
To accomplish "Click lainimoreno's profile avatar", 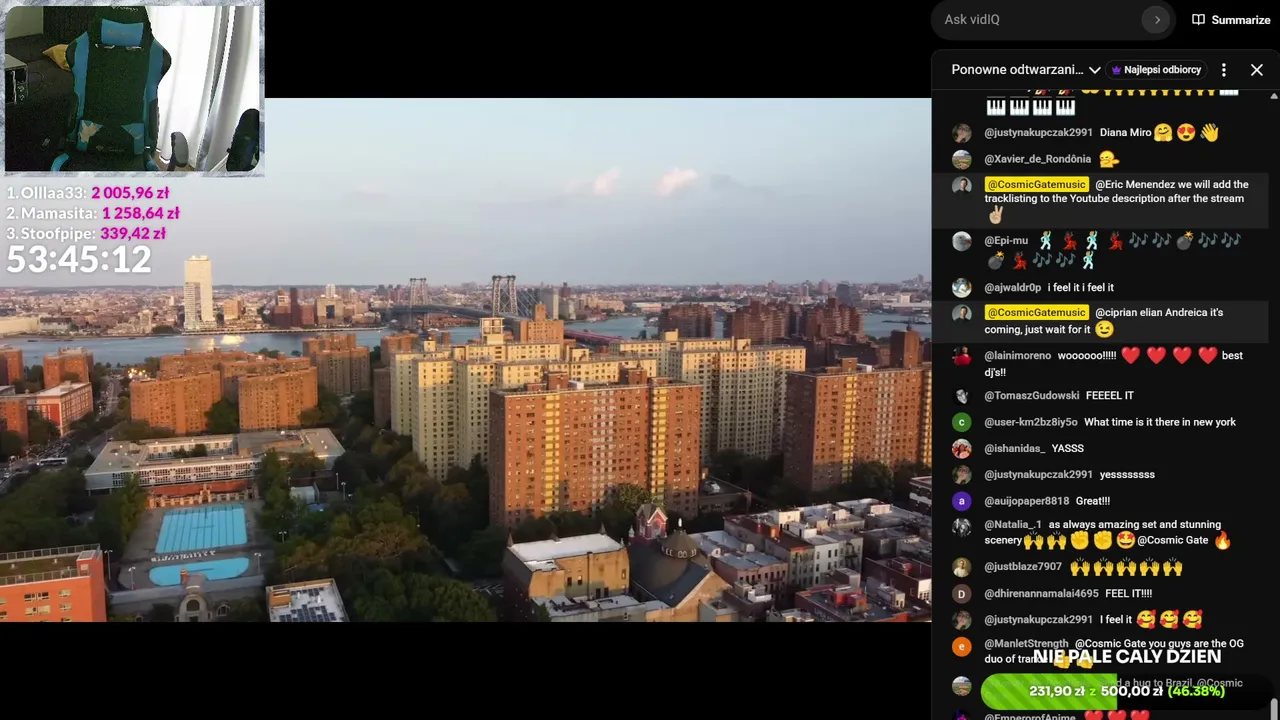I will 961,356.
